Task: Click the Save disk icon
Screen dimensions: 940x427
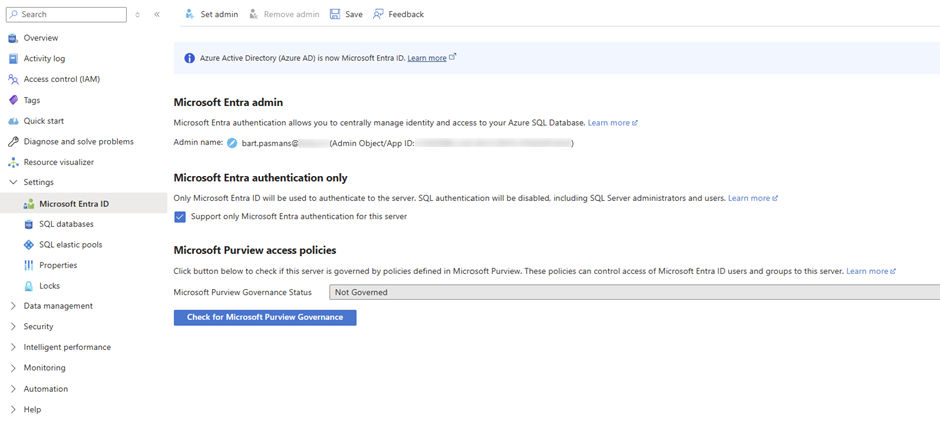Action: pos(335,14)
